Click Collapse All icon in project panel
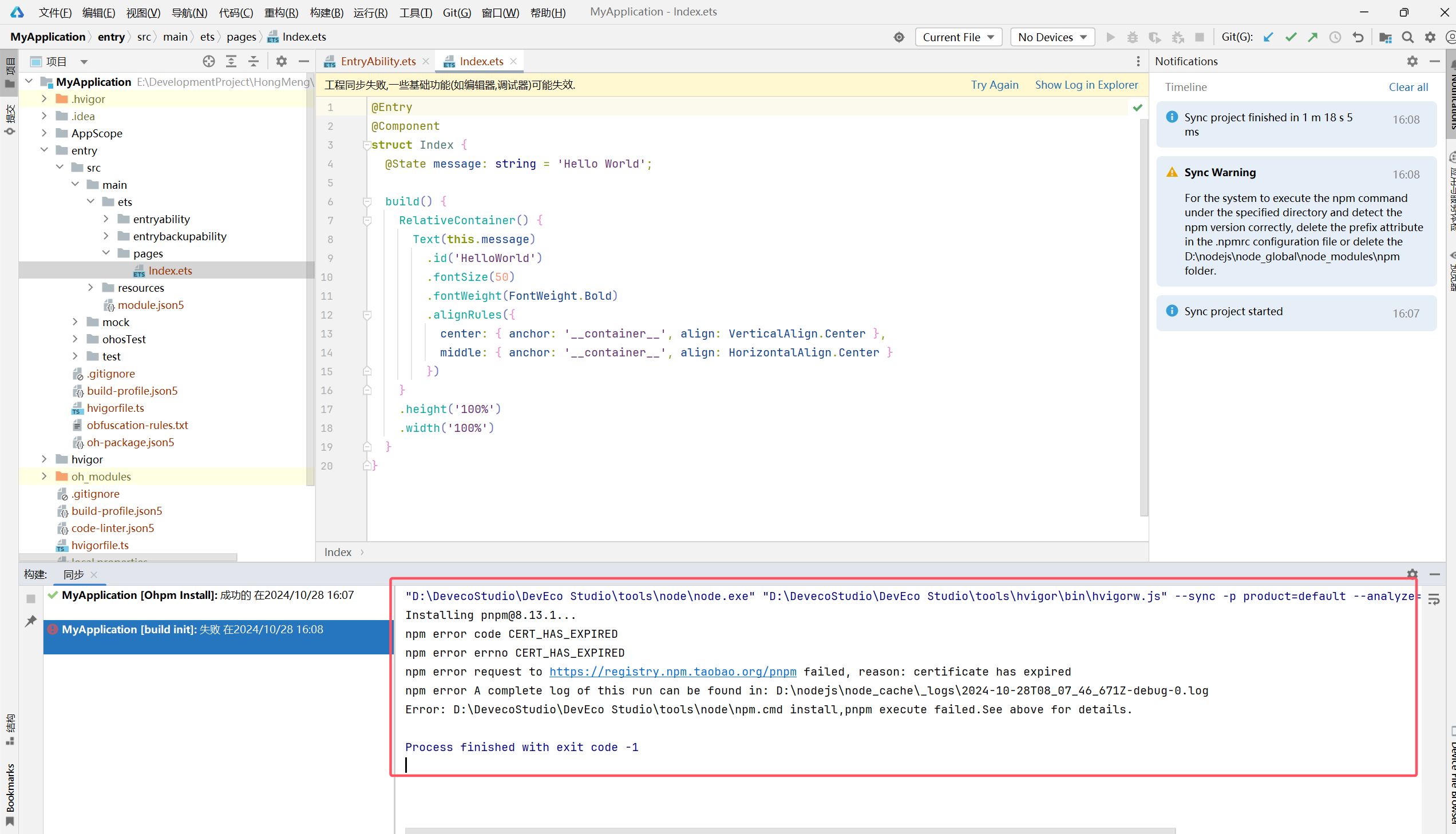The width and height of the screenshot is (1456, 834). pos(254,61)
